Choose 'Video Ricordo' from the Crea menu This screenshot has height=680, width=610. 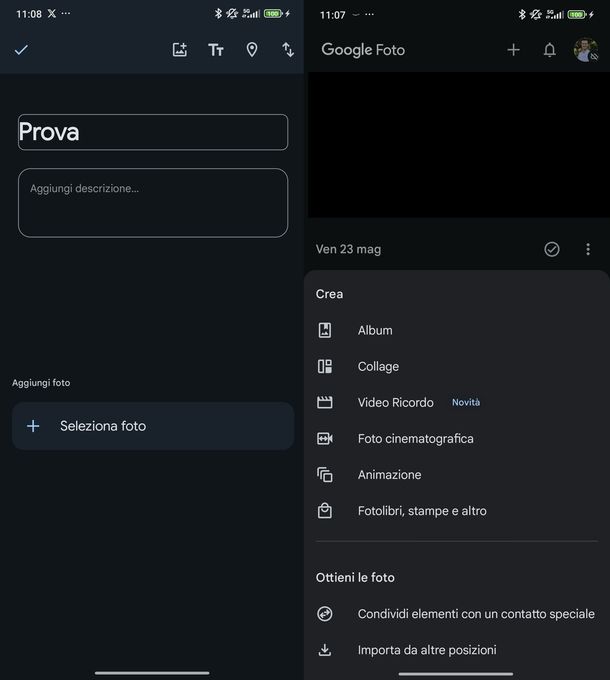pos(457,402)
